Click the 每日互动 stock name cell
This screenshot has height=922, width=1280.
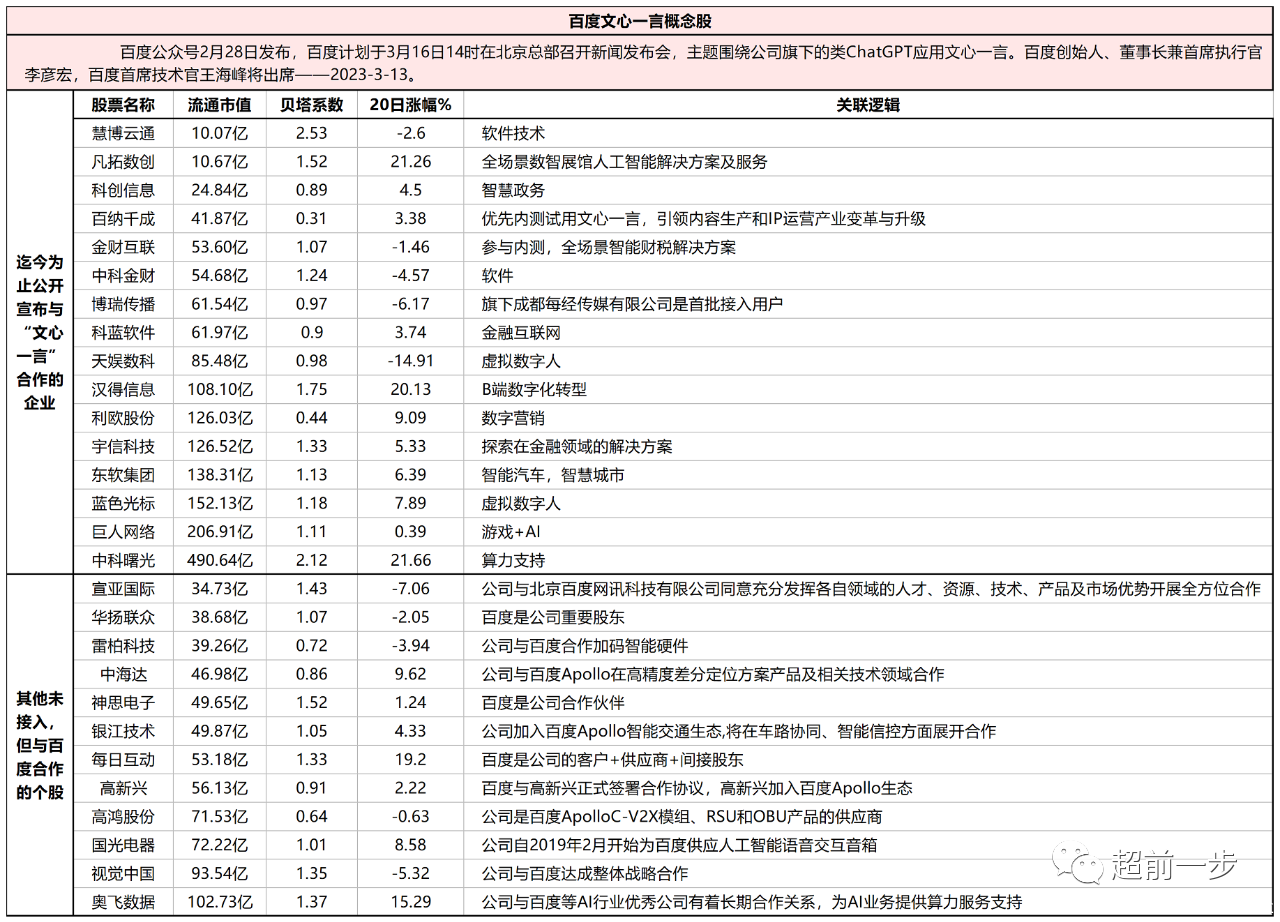pos(123,760)
